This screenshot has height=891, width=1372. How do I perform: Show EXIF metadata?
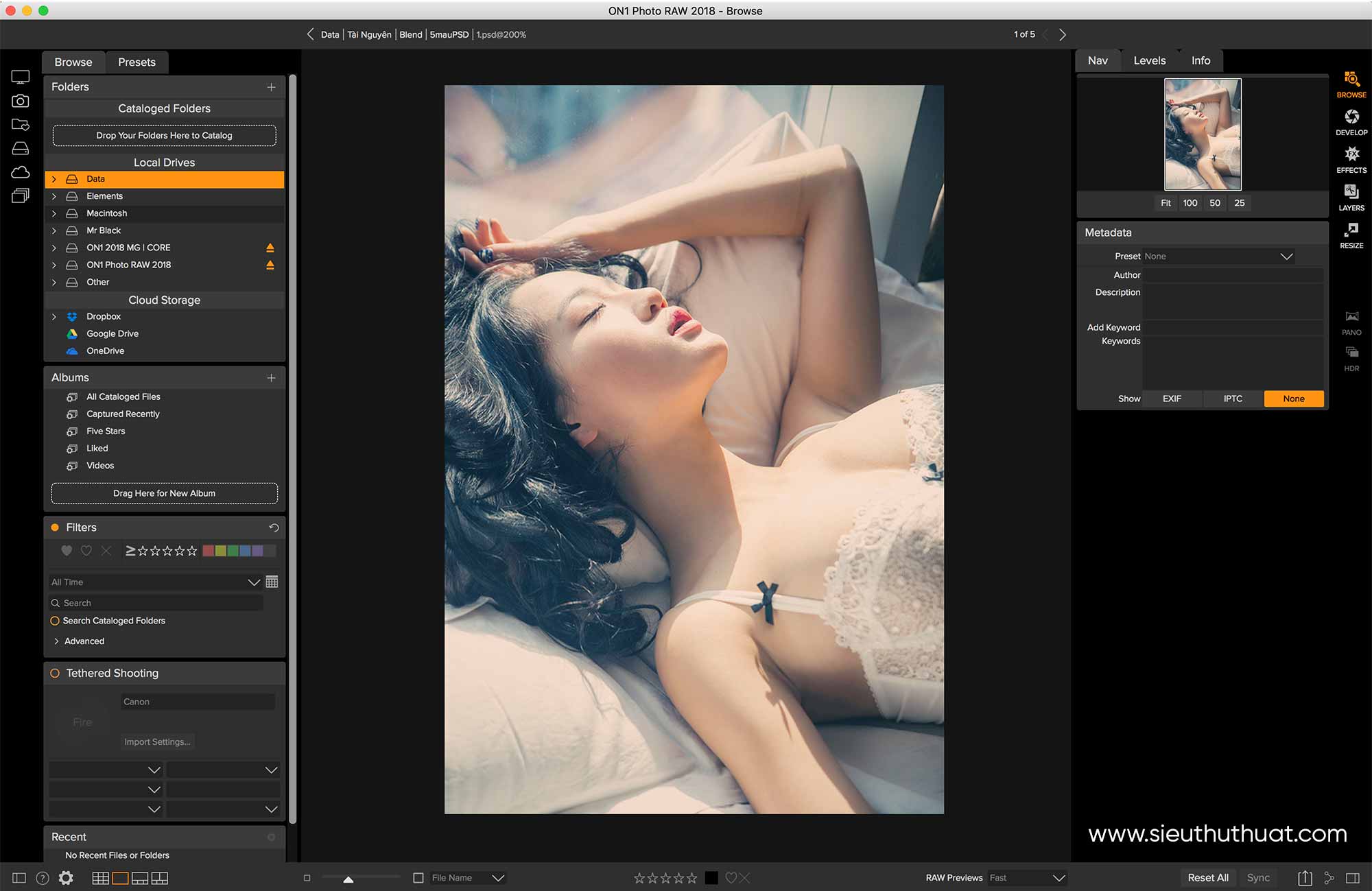click(x=1172, y=399)
